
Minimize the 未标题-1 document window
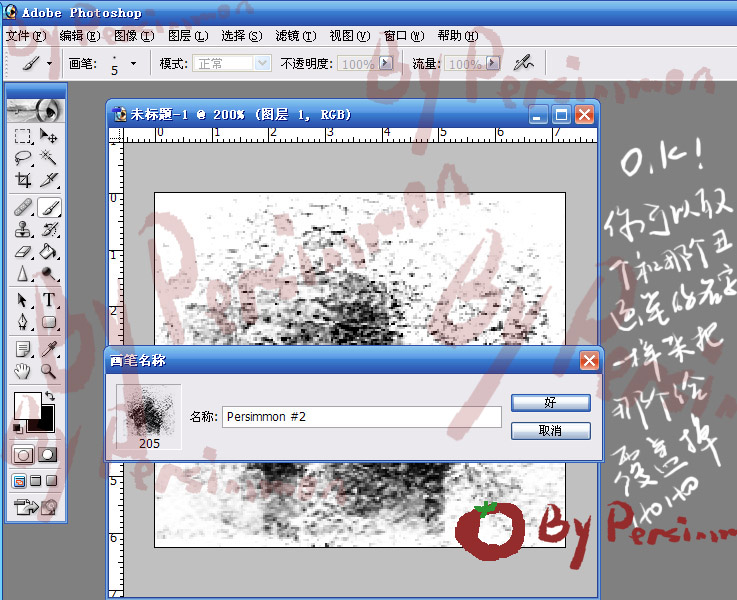(x=538, y=115)
